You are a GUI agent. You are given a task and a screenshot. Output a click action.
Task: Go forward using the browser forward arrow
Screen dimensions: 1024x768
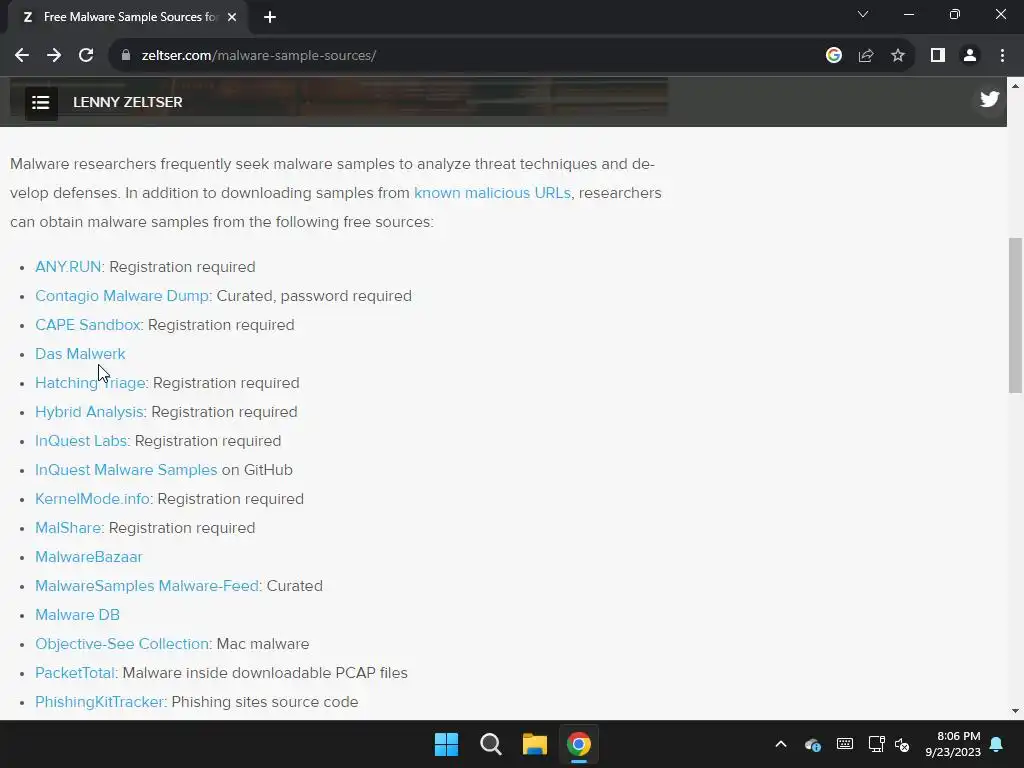[x=54, y=56]
